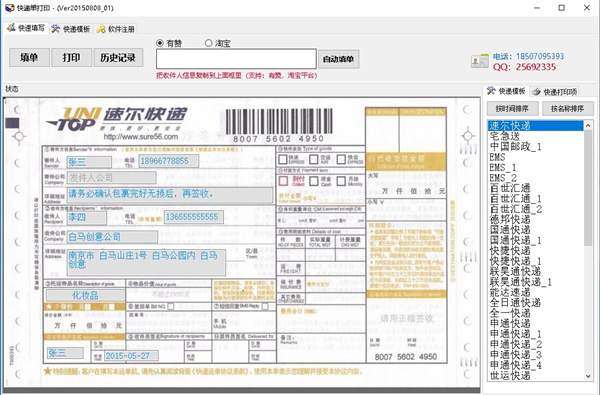This screenshot has width=600, height=395.
Task: Open the 软件注册 tab
Action: [116, 29]
